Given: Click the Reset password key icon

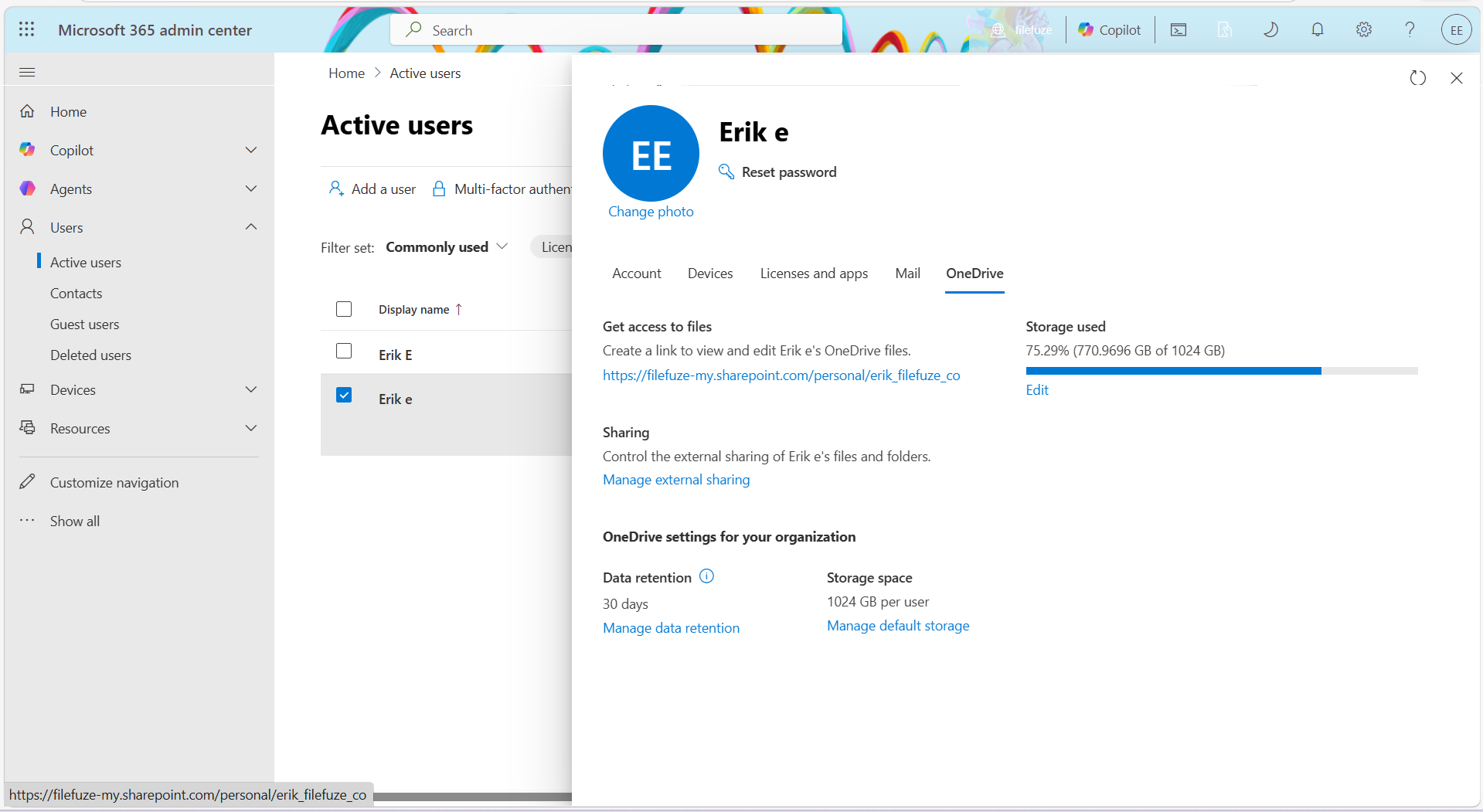Looking at the screenshot, I should [726, 172].
